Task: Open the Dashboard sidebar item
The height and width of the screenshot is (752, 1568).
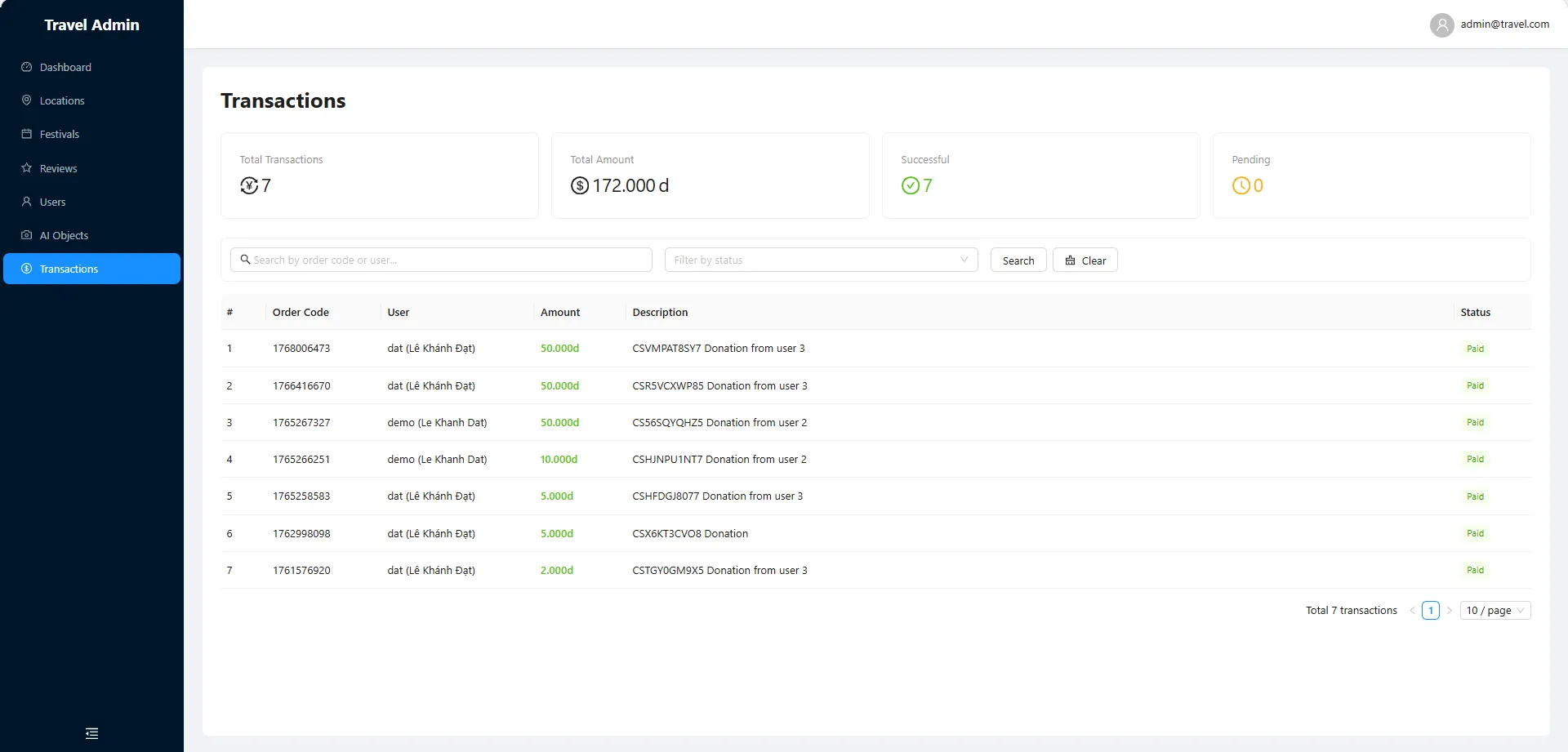Action: click(x=91, y=67)
